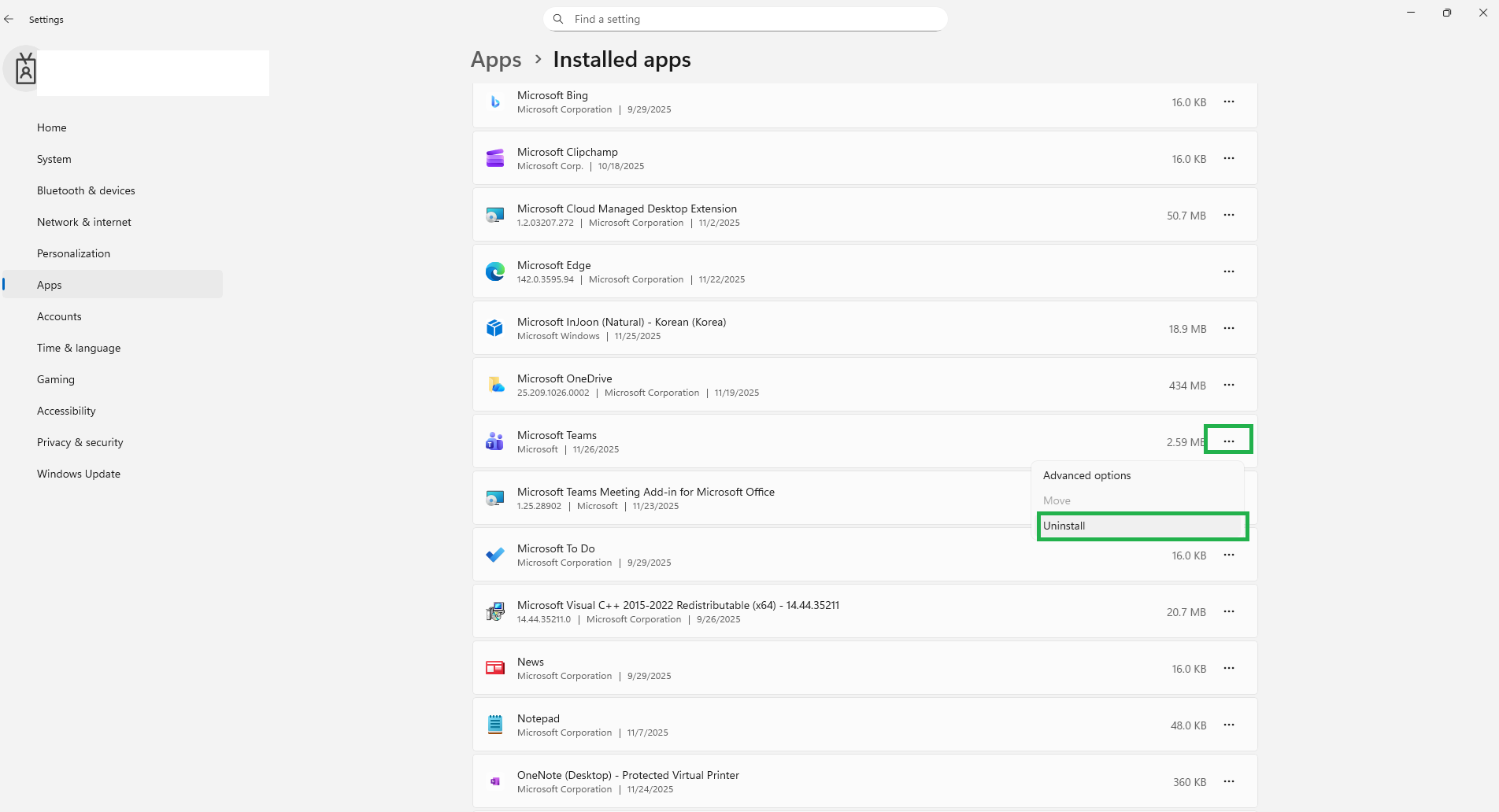Open Accounts settings
The width and height of the screenshot is (1499, 812).
(113, 316)
